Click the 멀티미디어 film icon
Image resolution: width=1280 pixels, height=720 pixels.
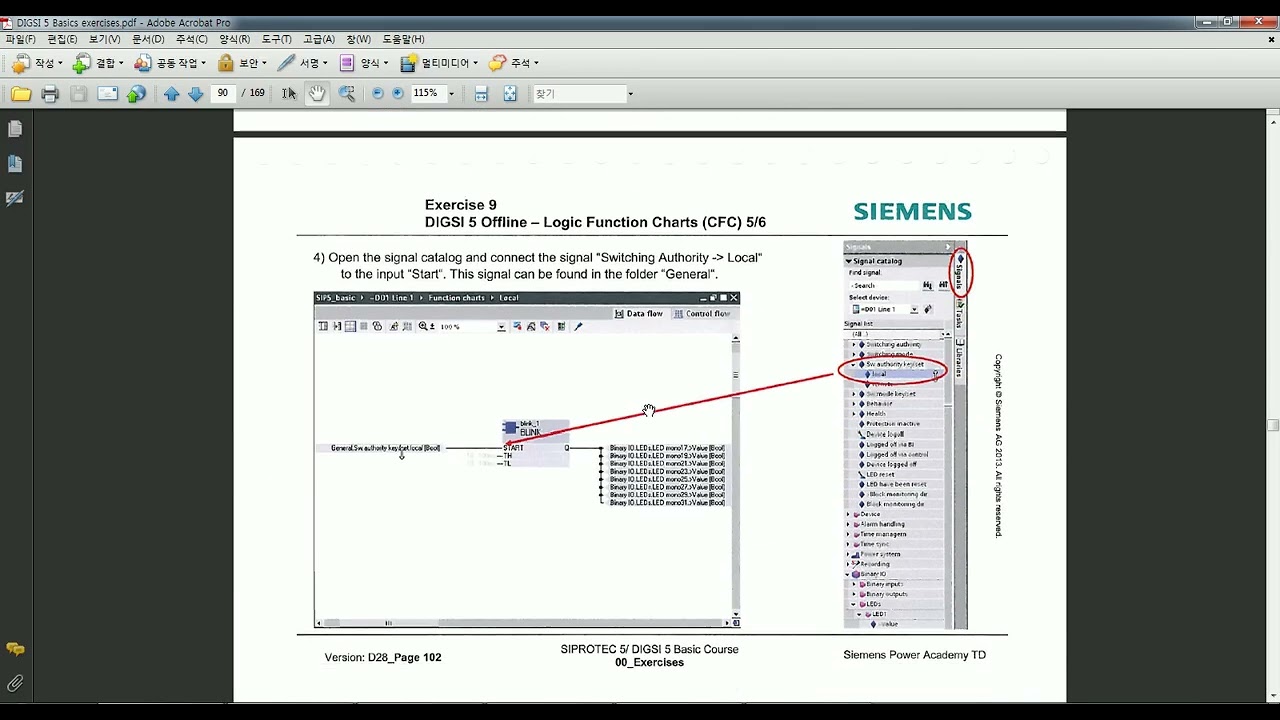tap(408, 63)
